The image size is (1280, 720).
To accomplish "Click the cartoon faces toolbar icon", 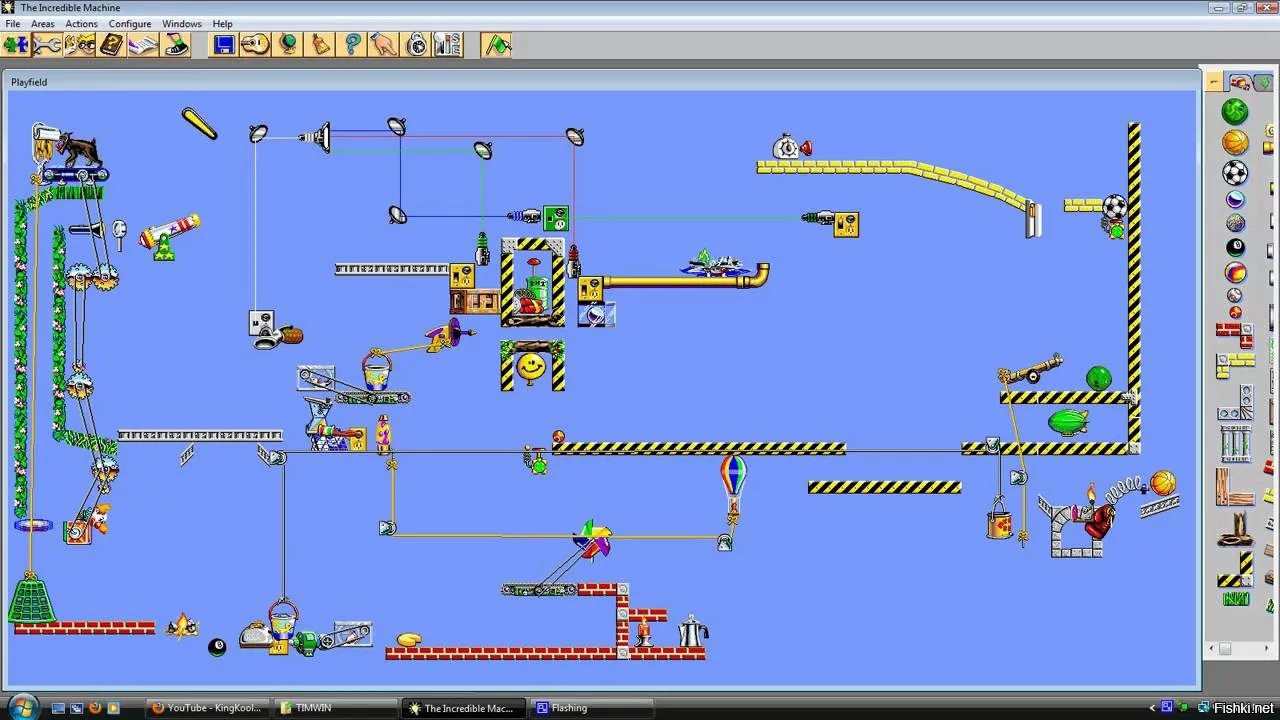I will pos(79,45).
